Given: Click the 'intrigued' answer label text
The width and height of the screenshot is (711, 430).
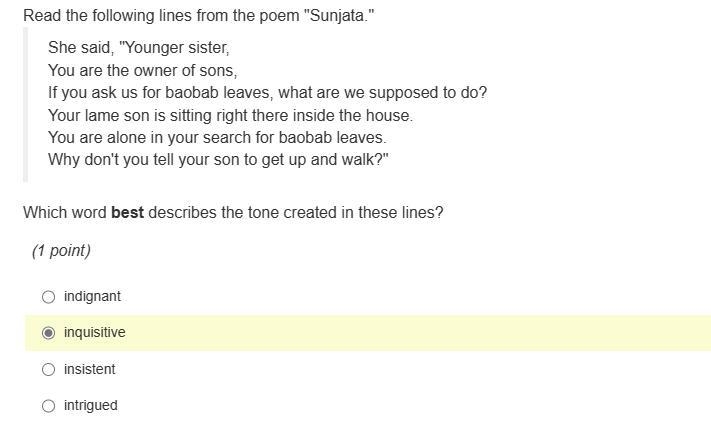Looking at the screenshot, I should [x=91, y=406].
